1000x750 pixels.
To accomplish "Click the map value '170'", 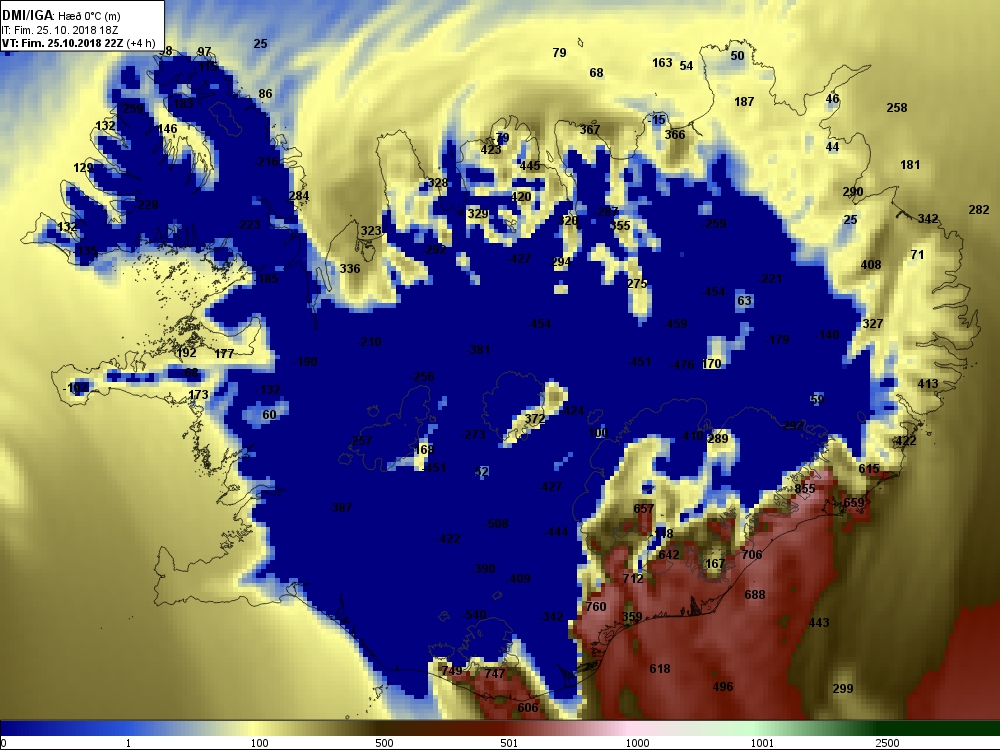I will (x=711, y=364).
